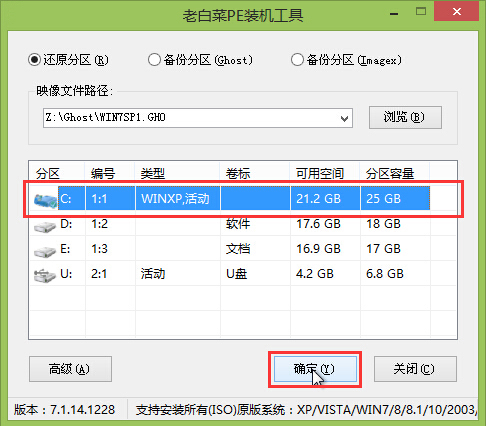This screenshot has height=426, width=486.
Task: Select the U: partition label
Action: click(66, 274)
